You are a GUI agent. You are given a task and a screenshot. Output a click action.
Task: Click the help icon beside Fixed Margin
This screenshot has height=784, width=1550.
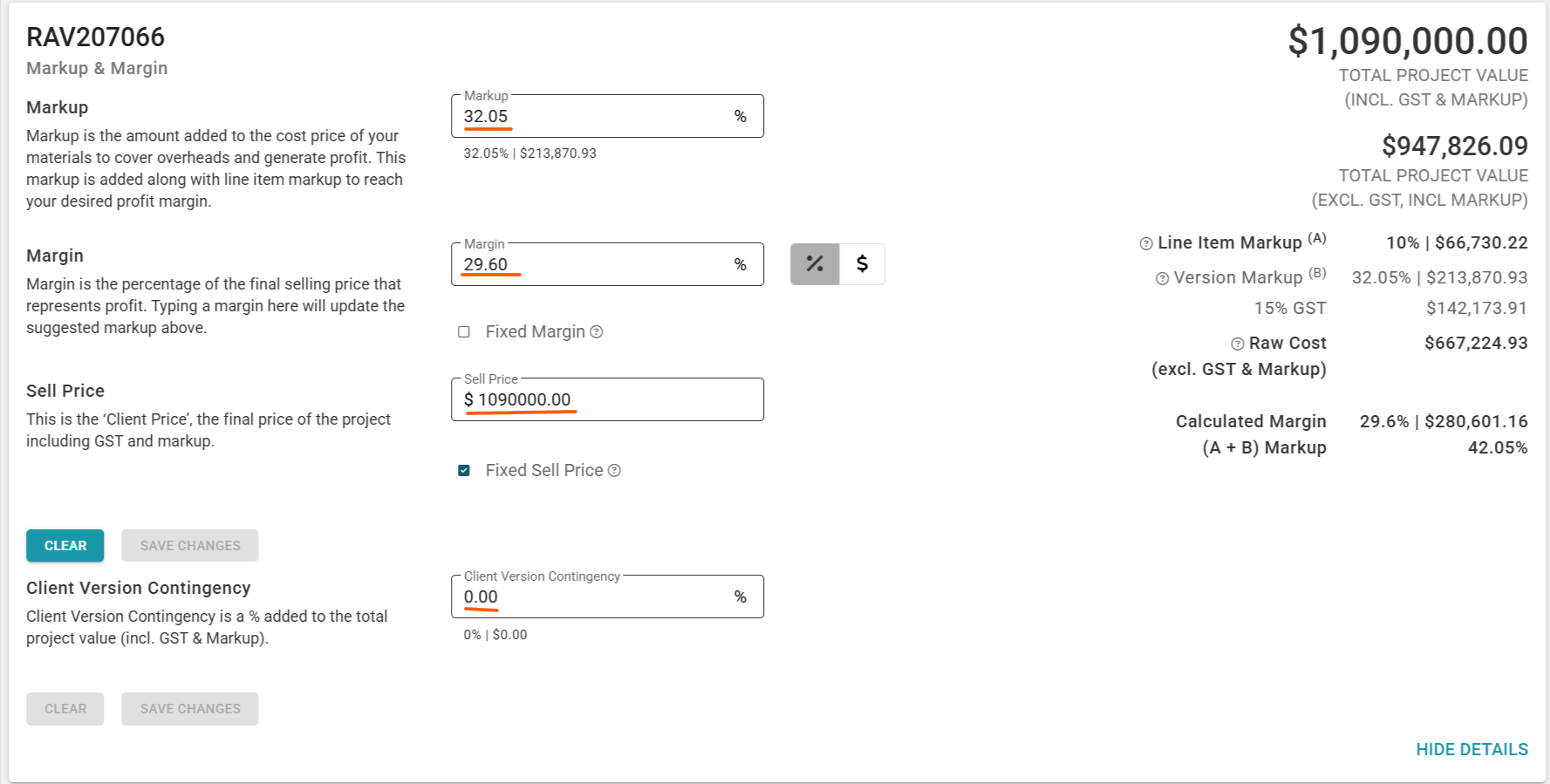coord(597,332)
